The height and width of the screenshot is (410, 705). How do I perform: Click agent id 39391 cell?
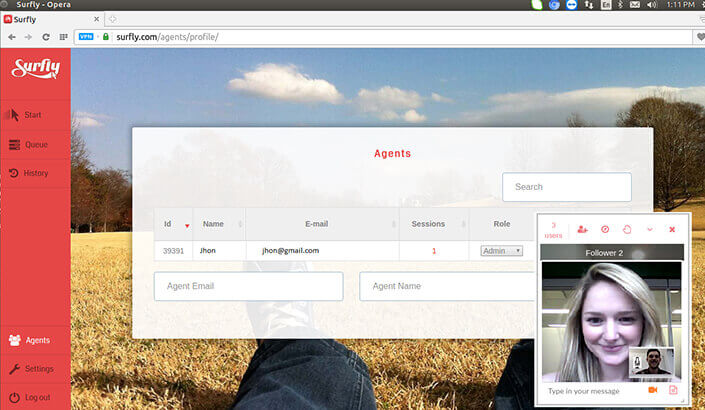coord(174,251)
